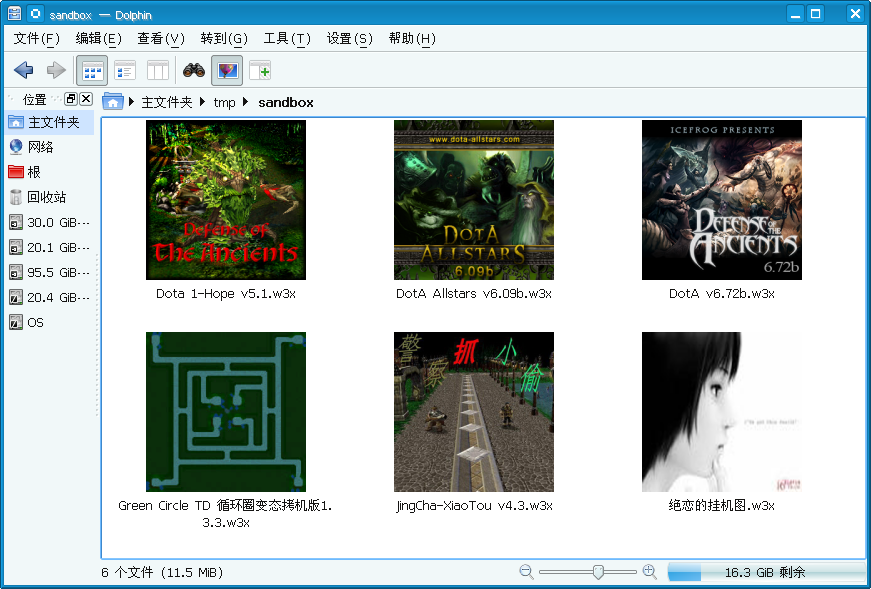Switch to icons view mode
Screen dimensions: 871x589
point(92,71)
